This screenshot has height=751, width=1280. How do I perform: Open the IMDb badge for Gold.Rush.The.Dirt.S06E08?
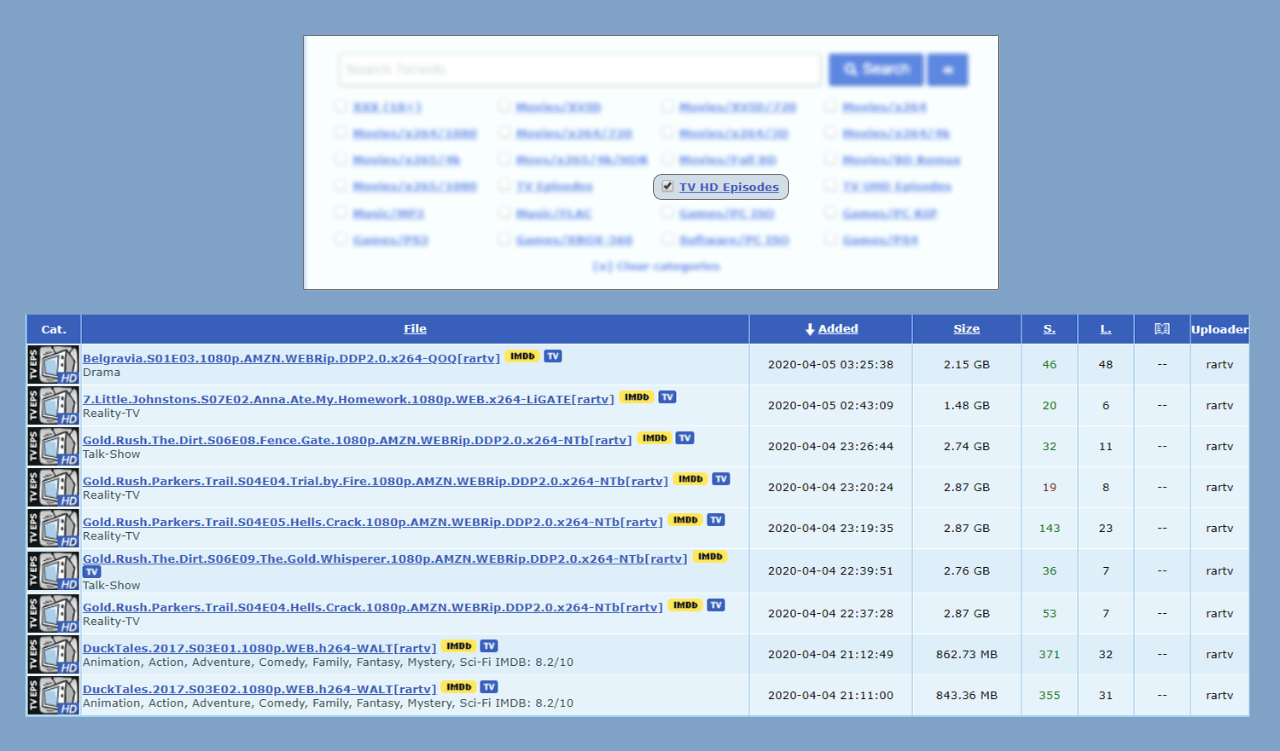pos(654,438)
